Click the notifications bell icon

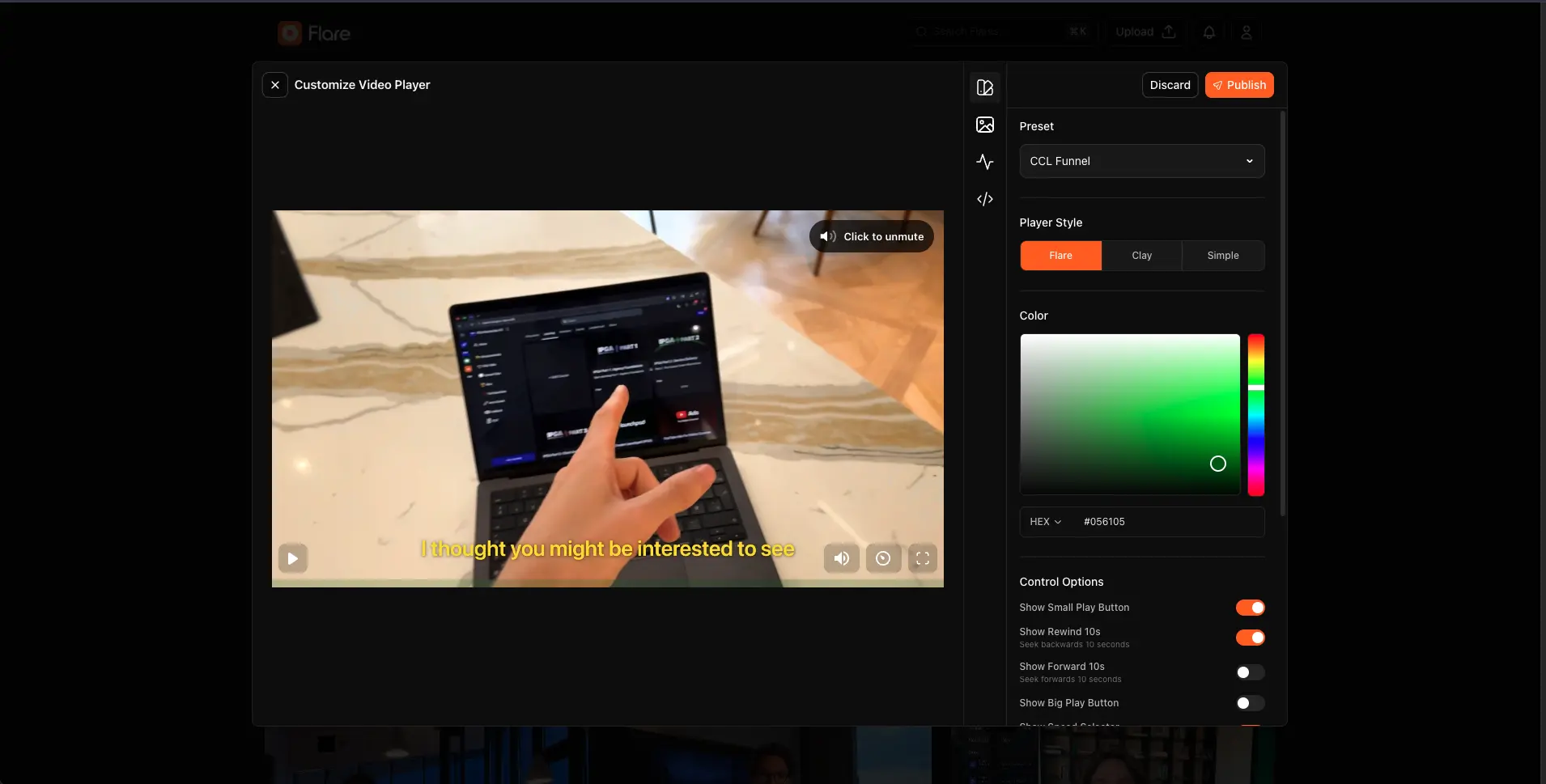point(1208,32)
